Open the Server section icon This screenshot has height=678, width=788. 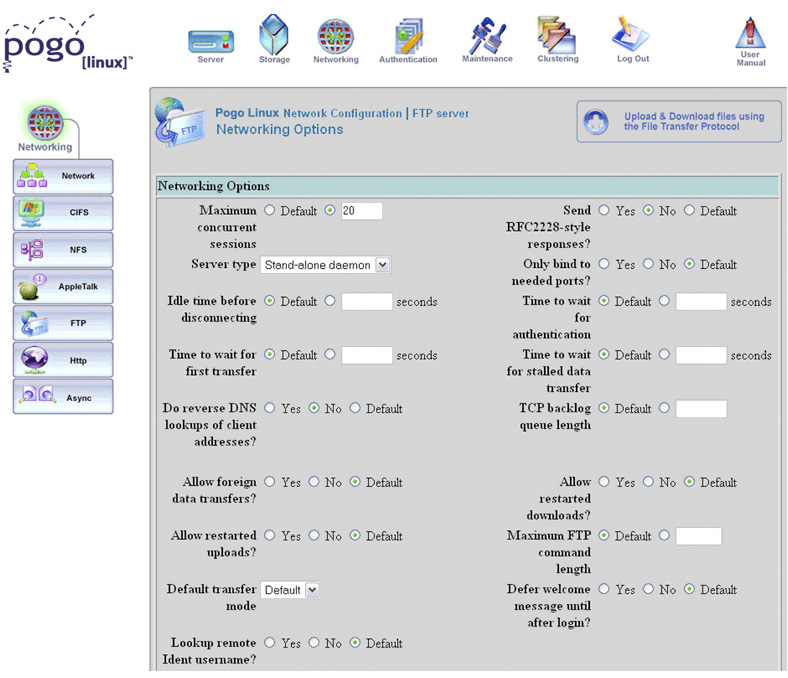pos(211,42)
